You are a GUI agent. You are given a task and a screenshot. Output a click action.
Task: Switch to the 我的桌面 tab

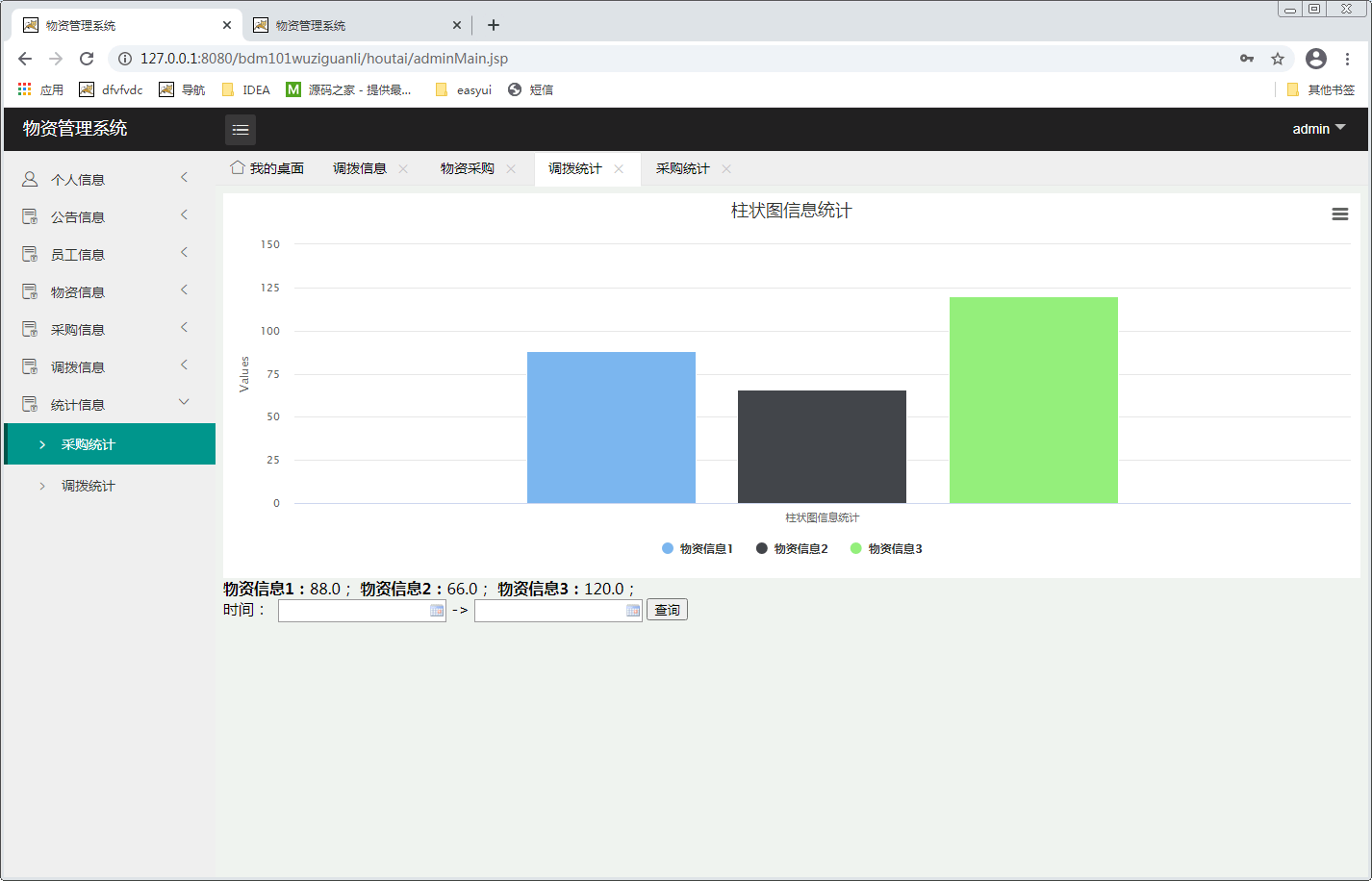pos(267,168)
